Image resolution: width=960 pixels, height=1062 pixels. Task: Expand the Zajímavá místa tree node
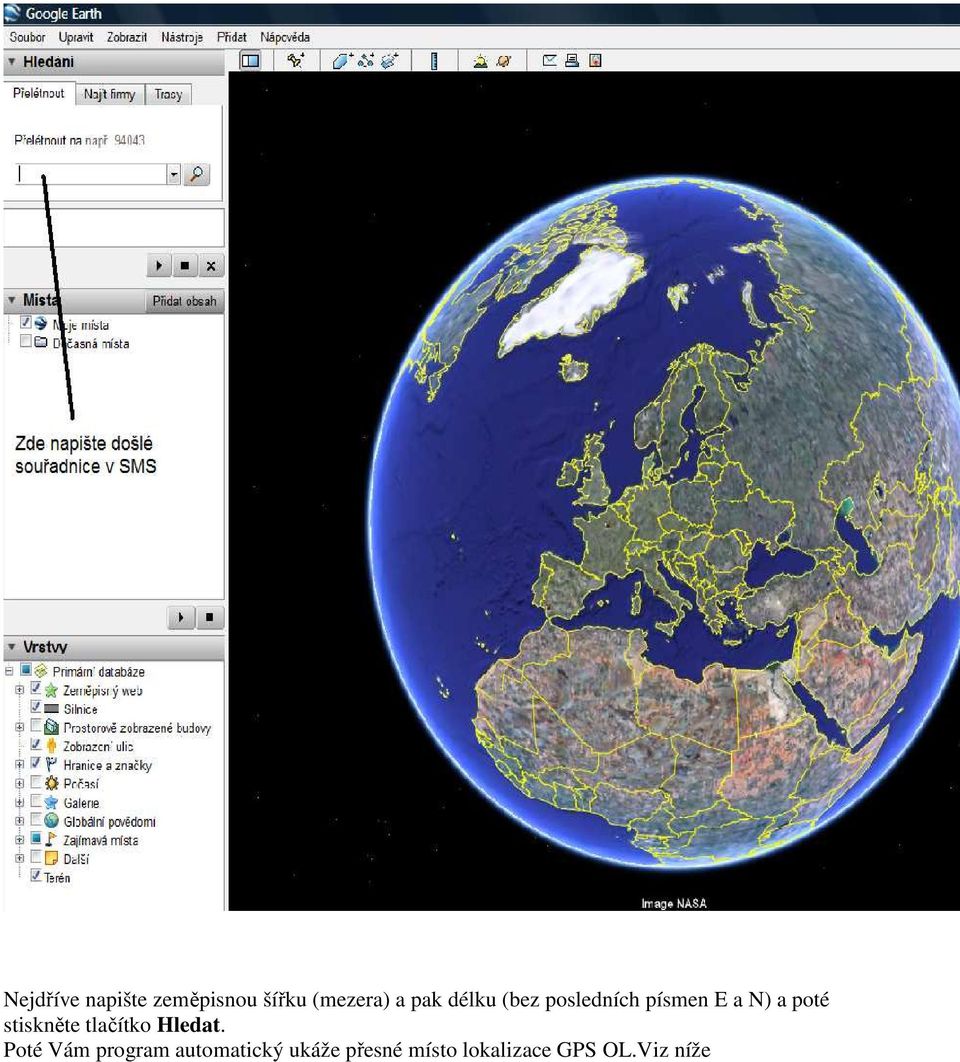[x=20, y=840]
